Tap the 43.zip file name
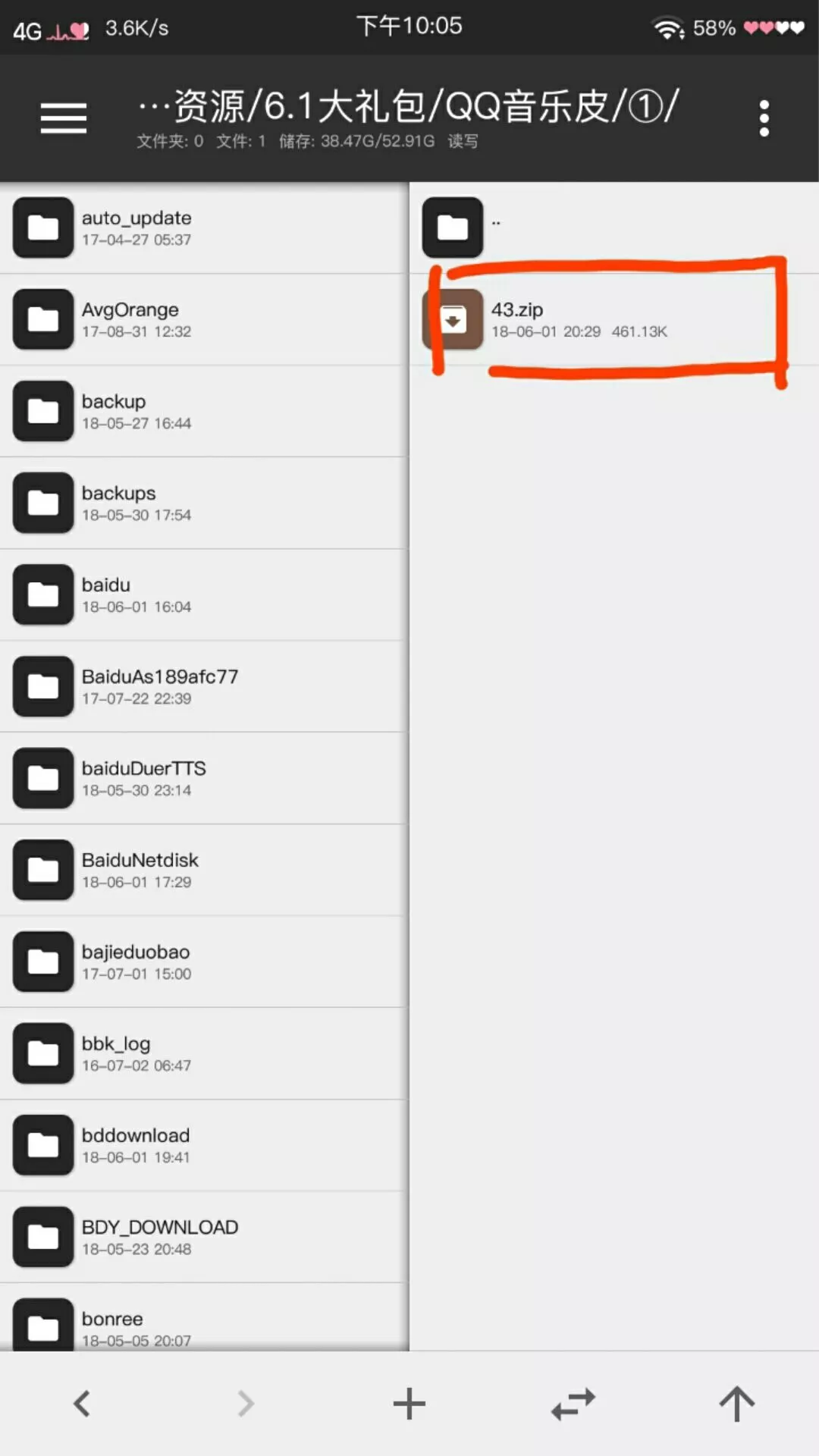819x1456 pixels. [x=517, y=309]
